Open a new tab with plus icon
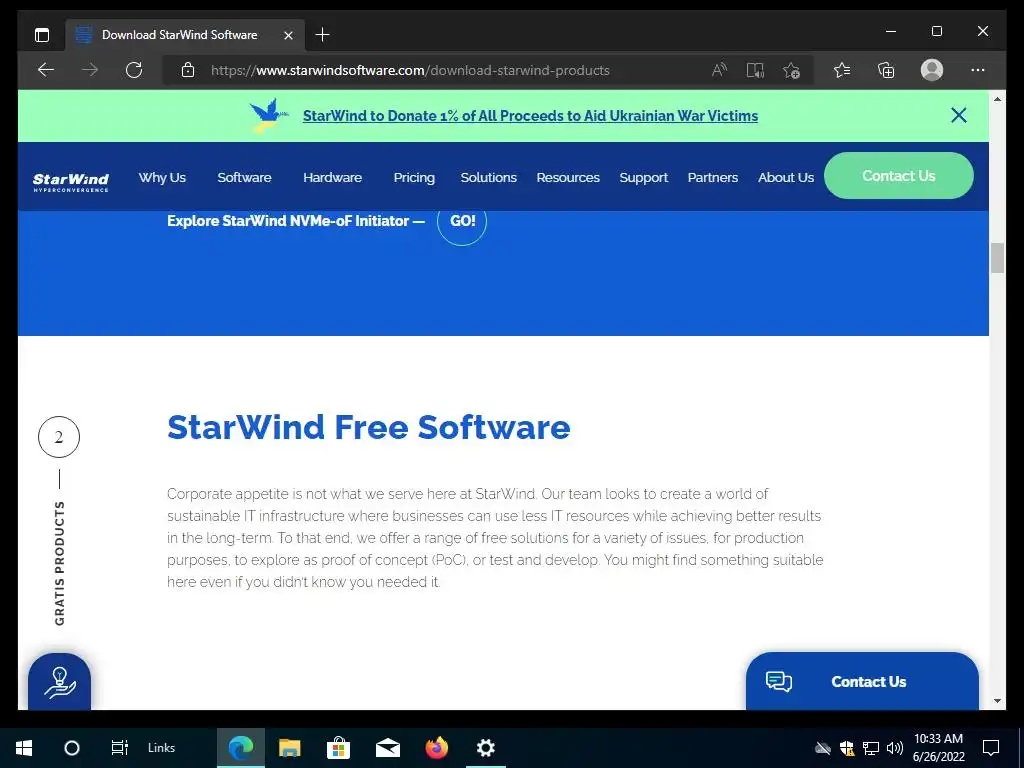The height and width of the screenshot is (768, 1024). click(x=323, y=35)
